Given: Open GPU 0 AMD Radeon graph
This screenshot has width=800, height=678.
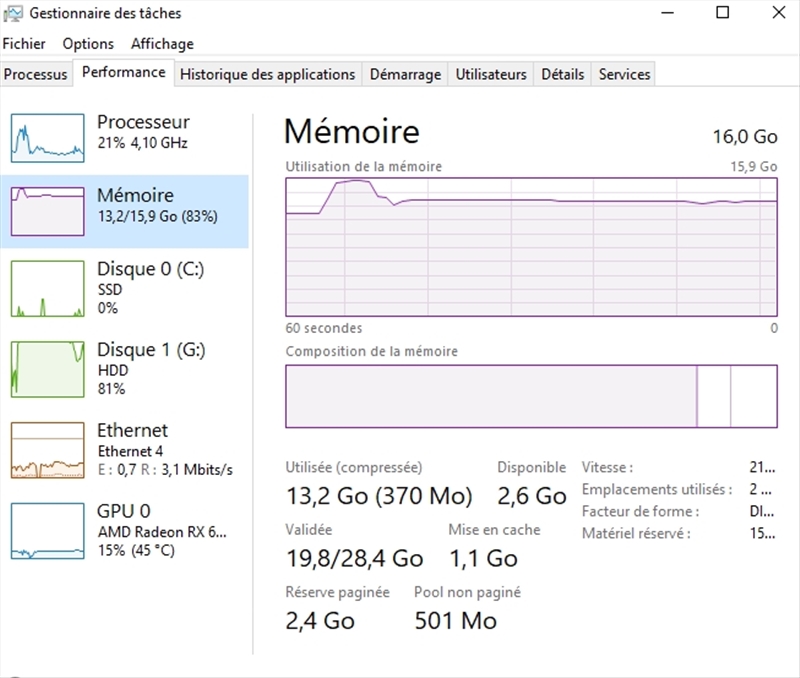Looking at the screenshot, I should (47, 530).
